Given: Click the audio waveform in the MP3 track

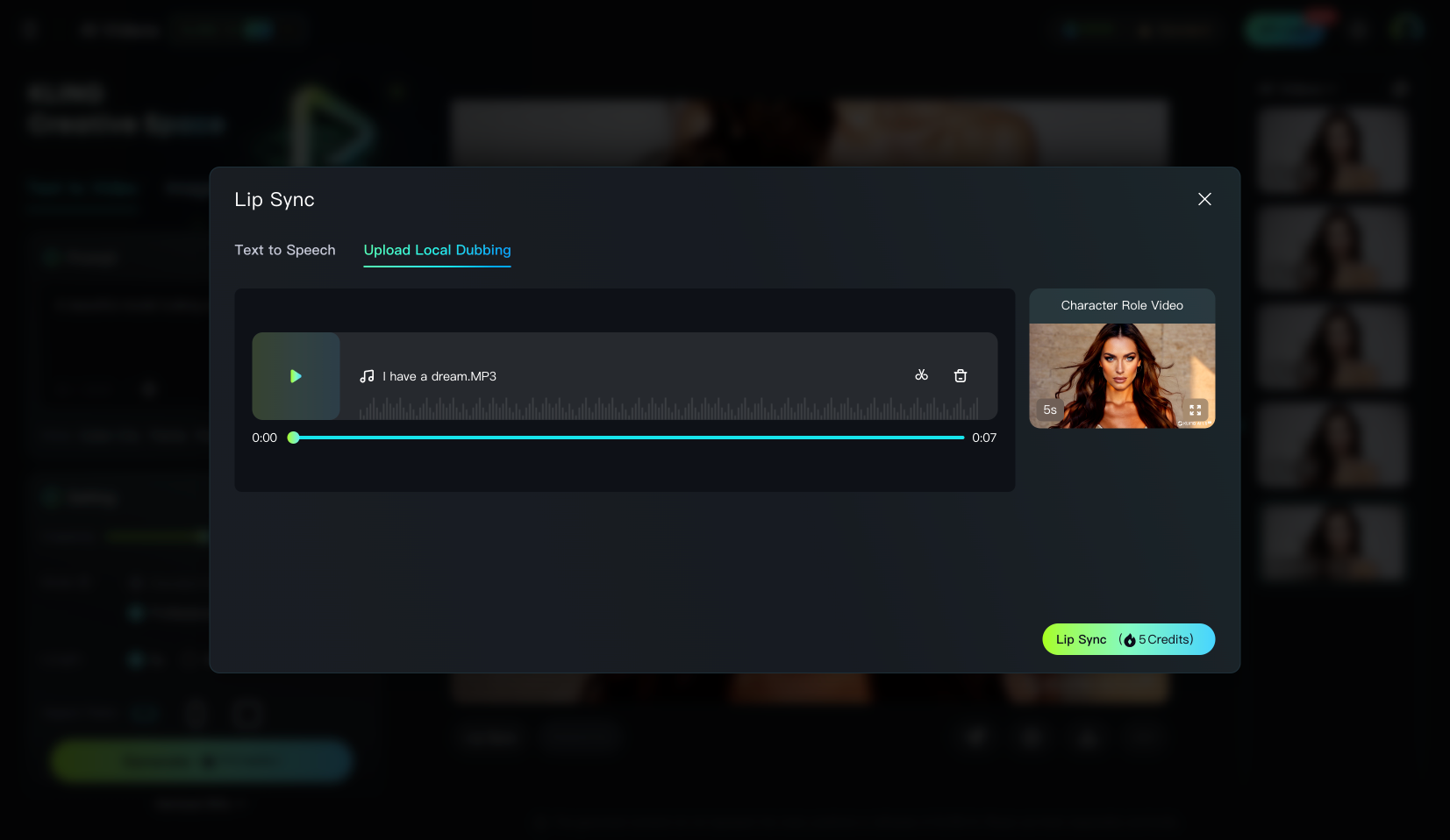Looking at the screenshot, I should click(668, 408).
